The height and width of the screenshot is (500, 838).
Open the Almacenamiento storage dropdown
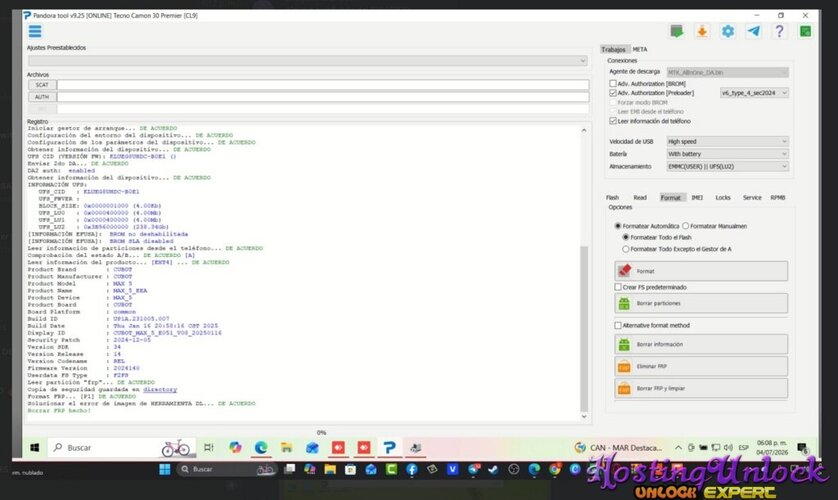tap(727, 167)
